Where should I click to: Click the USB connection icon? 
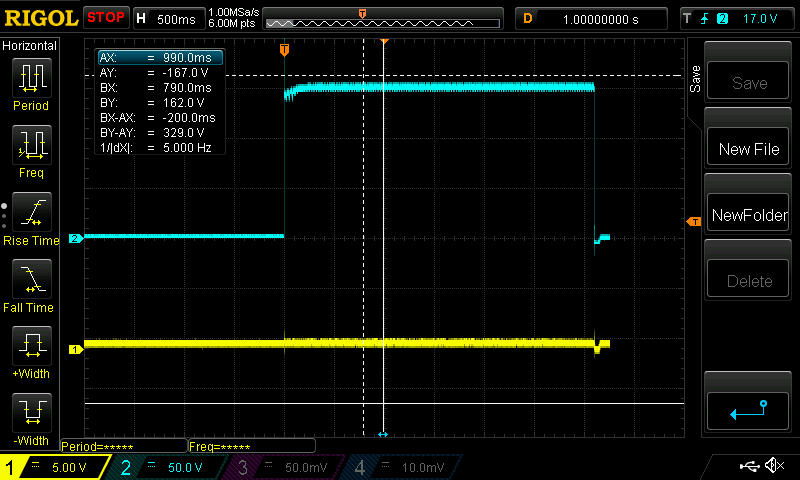pyautogui.click(x=748, y=466)
